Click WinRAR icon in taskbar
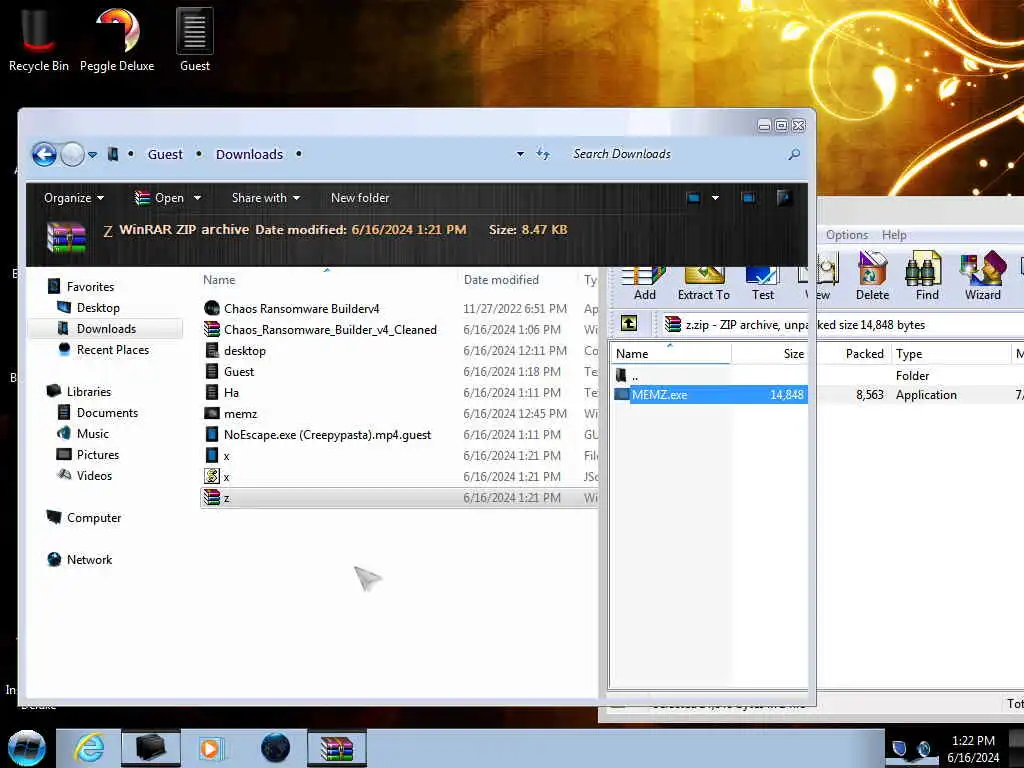This screenshot has width=1024, height=768. [x=338, y=748]
